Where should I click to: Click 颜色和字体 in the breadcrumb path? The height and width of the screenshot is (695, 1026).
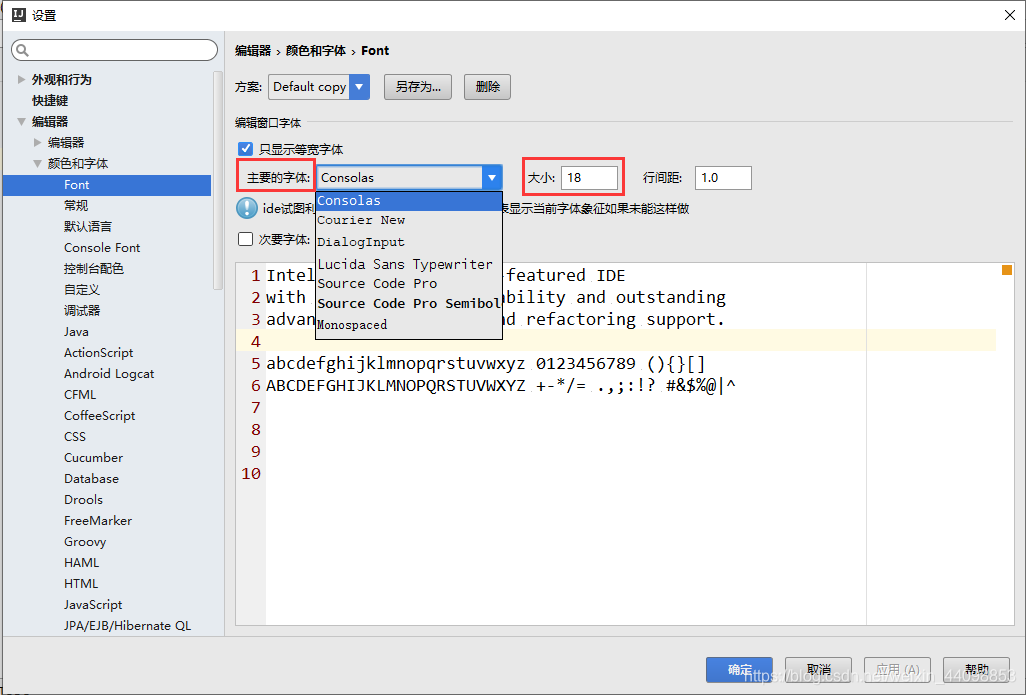tap(315, 50)
